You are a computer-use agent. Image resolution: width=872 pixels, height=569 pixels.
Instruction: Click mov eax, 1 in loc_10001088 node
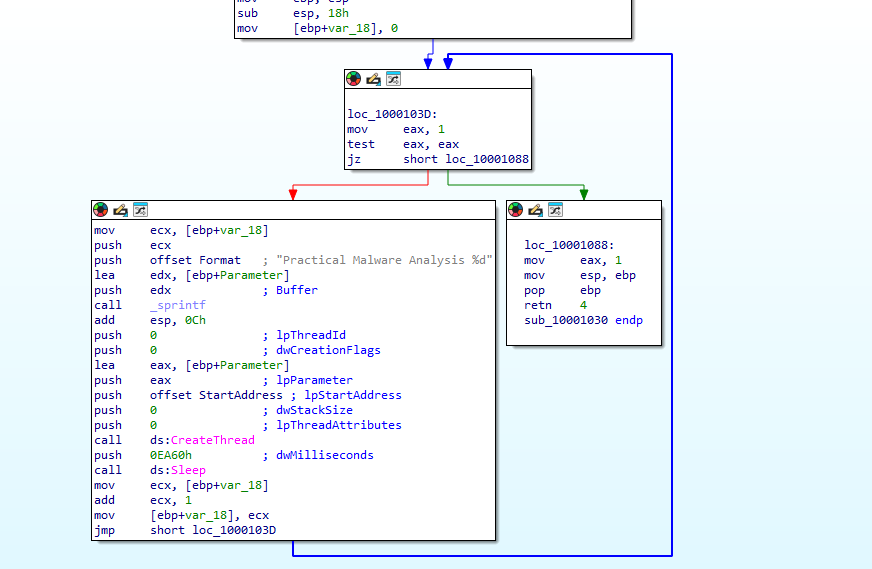tap(573, 260)
